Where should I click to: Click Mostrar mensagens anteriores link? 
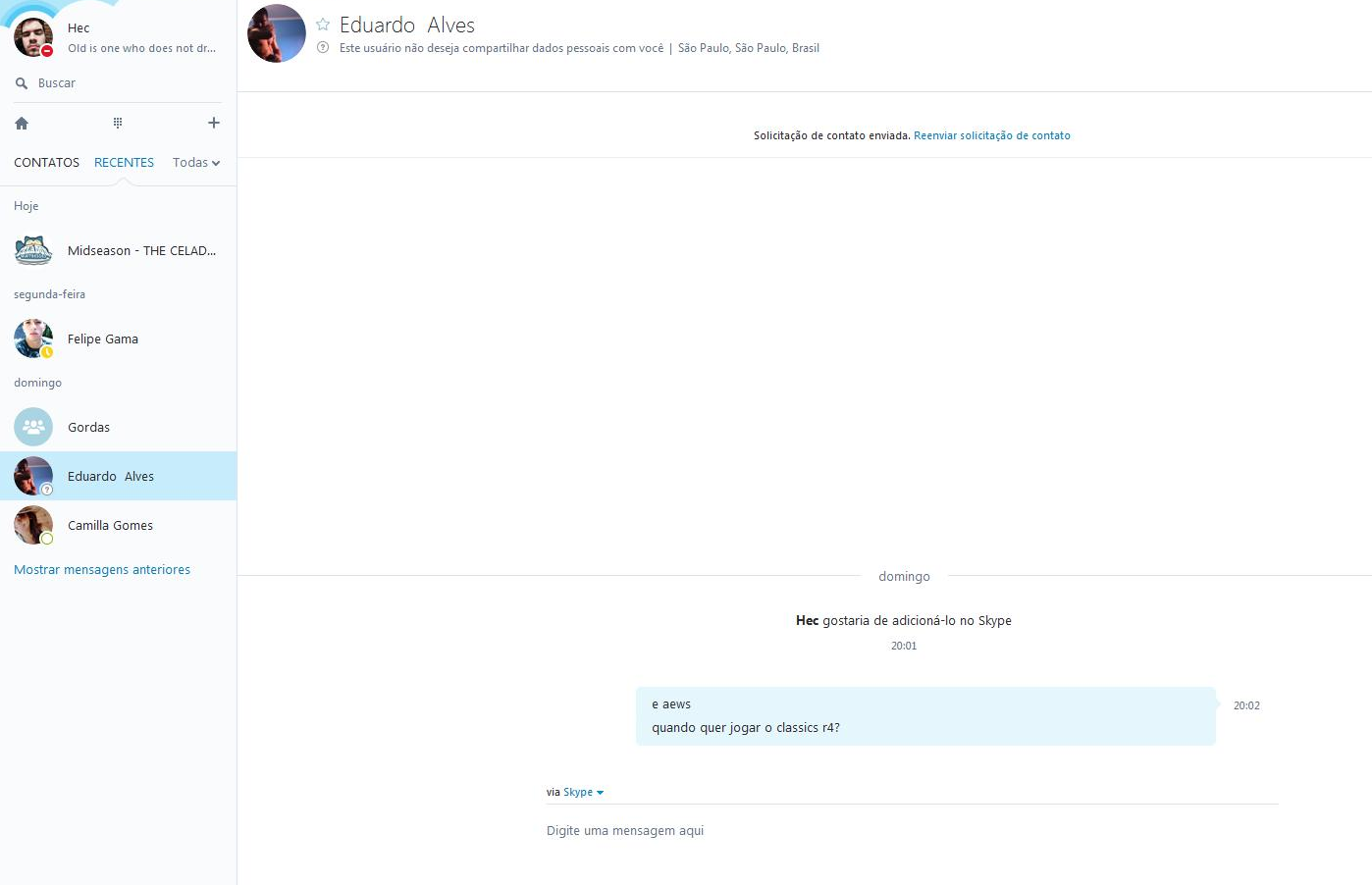coord(102,569)
